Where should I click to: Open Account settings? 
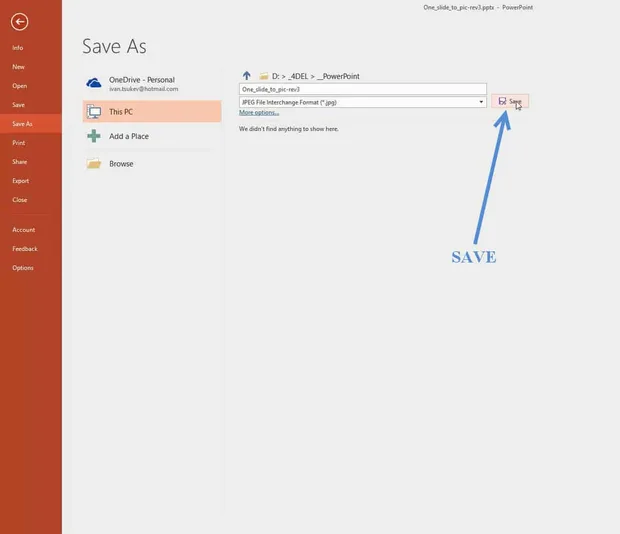pyautogui.click(x=24, y=230)
